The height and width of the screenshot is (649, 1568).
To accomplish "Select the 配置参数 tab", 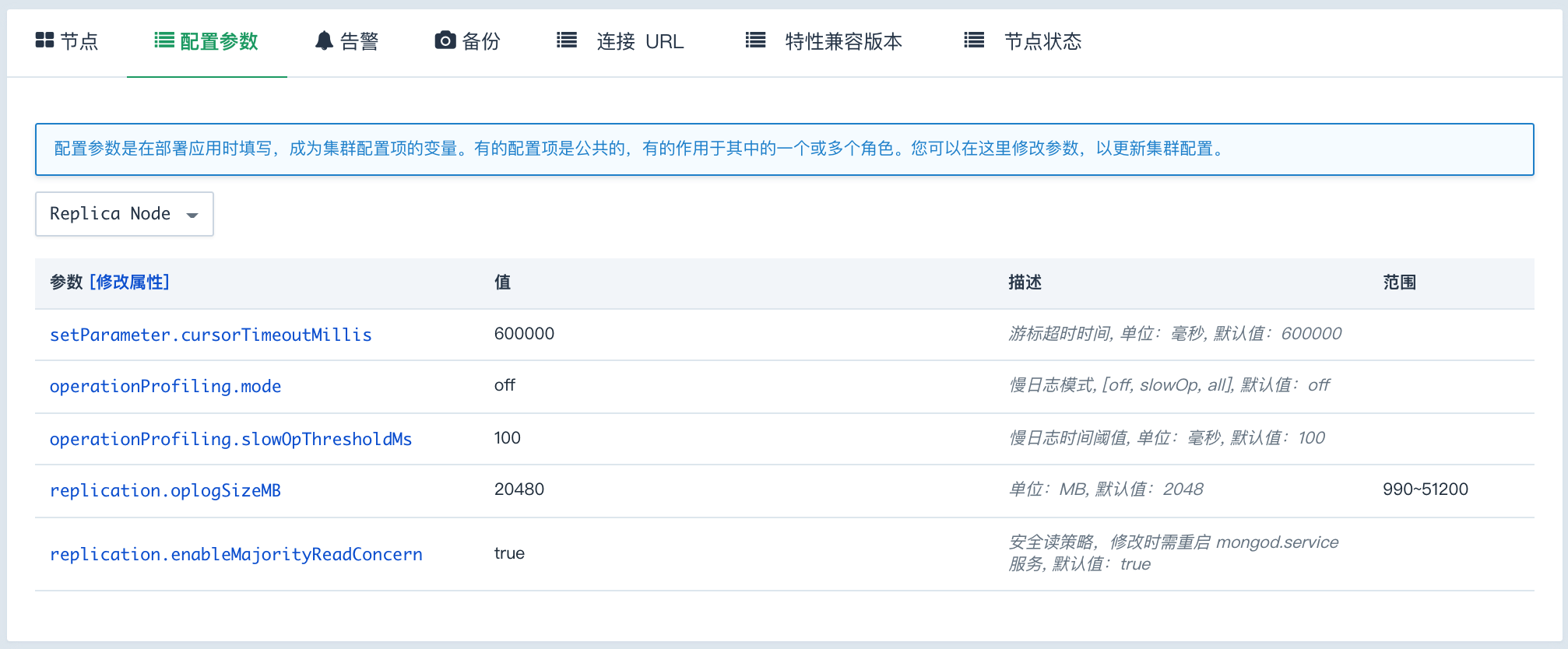I will point(206,41).
